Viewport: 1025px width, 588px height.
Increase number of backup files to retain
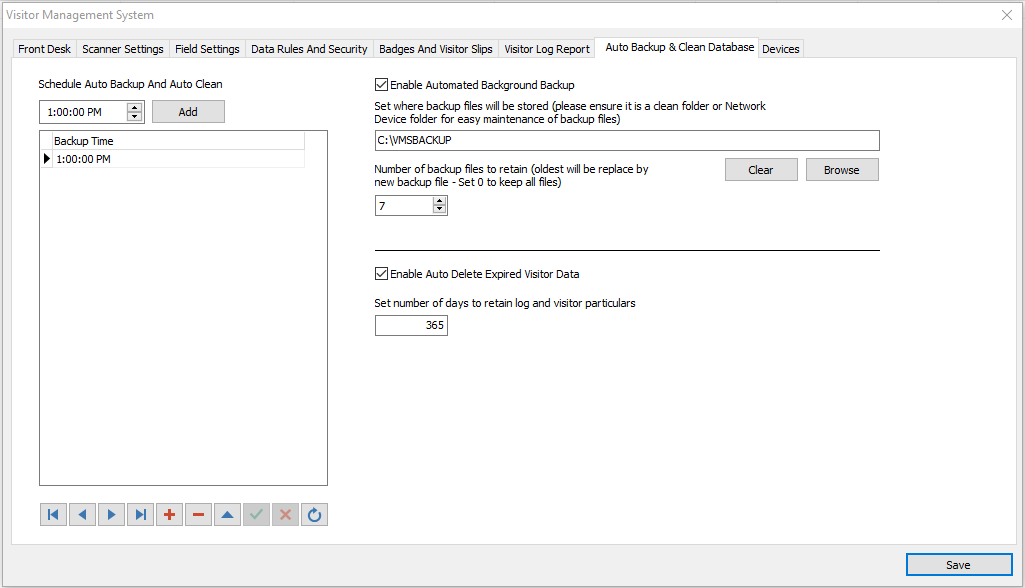[439, 201]
